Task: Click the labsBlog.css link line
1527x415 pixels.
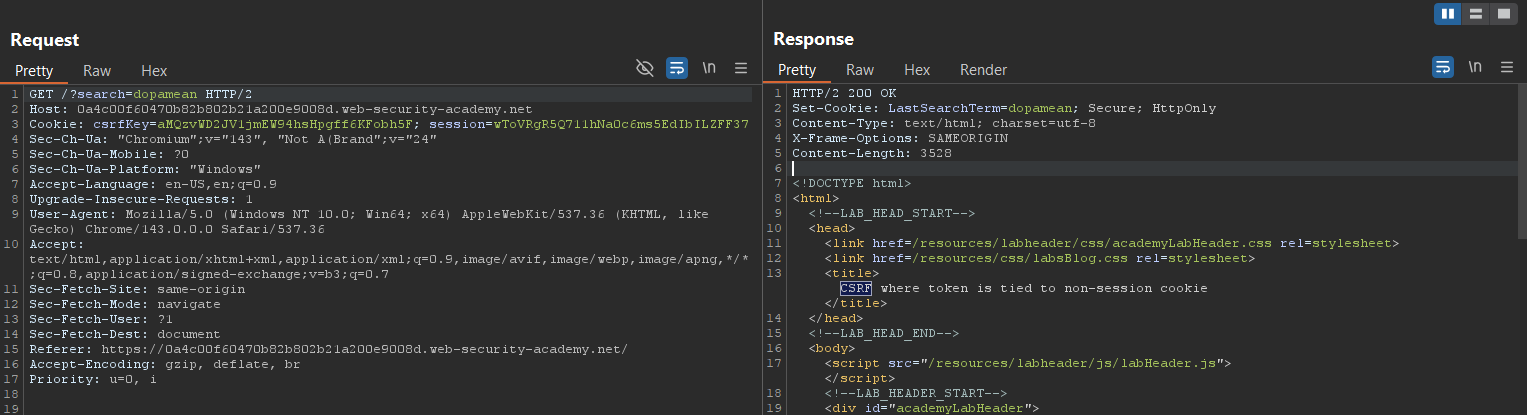Action: (x=1040, y=258)
